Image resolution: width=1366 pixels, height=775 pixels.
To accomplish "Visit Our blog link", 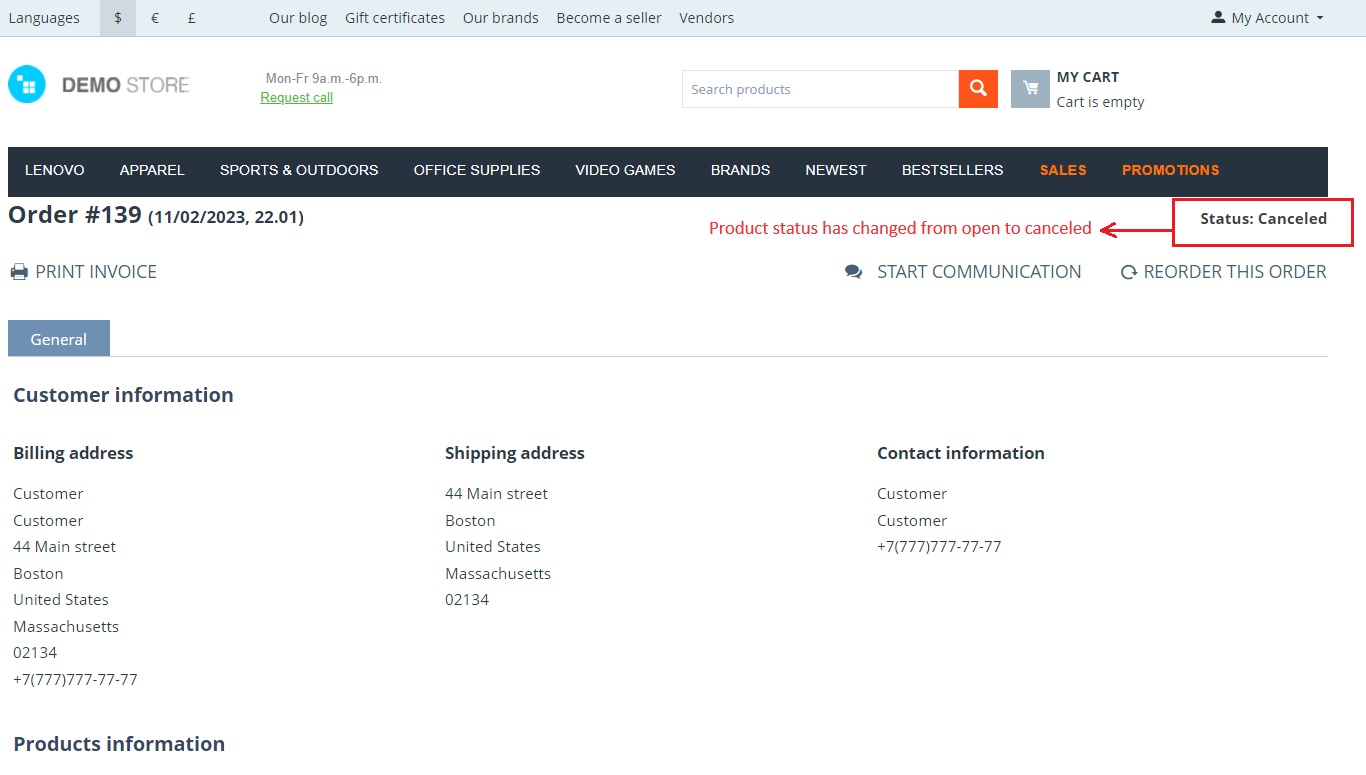I will click(298, 18).
